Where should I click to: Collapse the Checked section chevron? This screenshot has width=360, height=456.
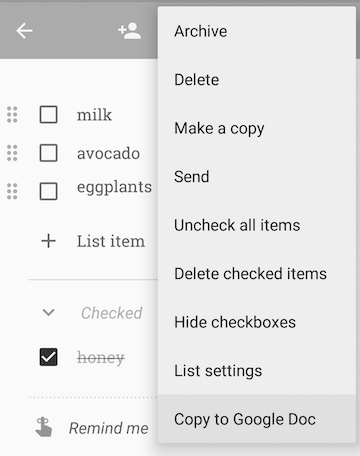(49, 313)
